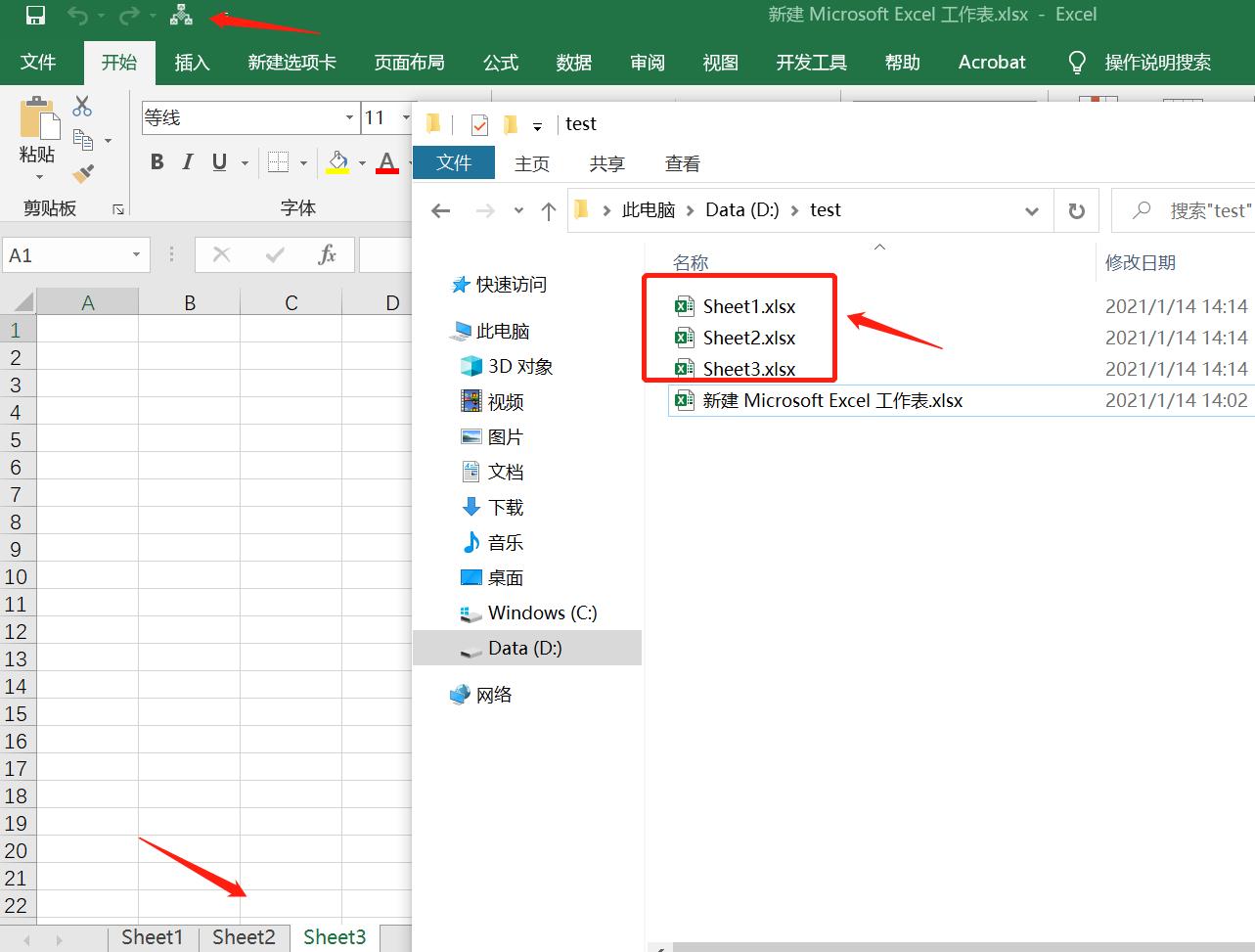Apply yellow fill color bucket
This screenshot has width=1255, height=952.
pos(337,162)
